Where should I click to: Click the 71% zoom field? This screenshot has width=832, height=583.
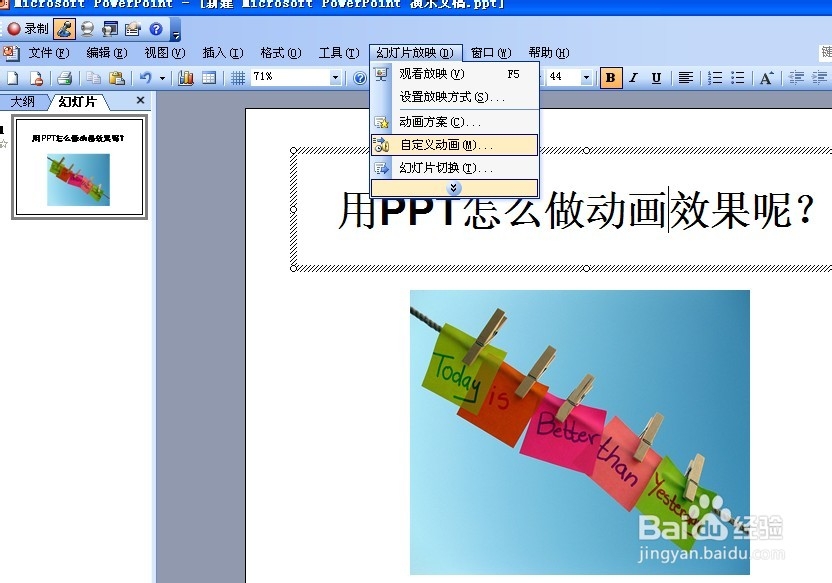click(x=290, y=77)
